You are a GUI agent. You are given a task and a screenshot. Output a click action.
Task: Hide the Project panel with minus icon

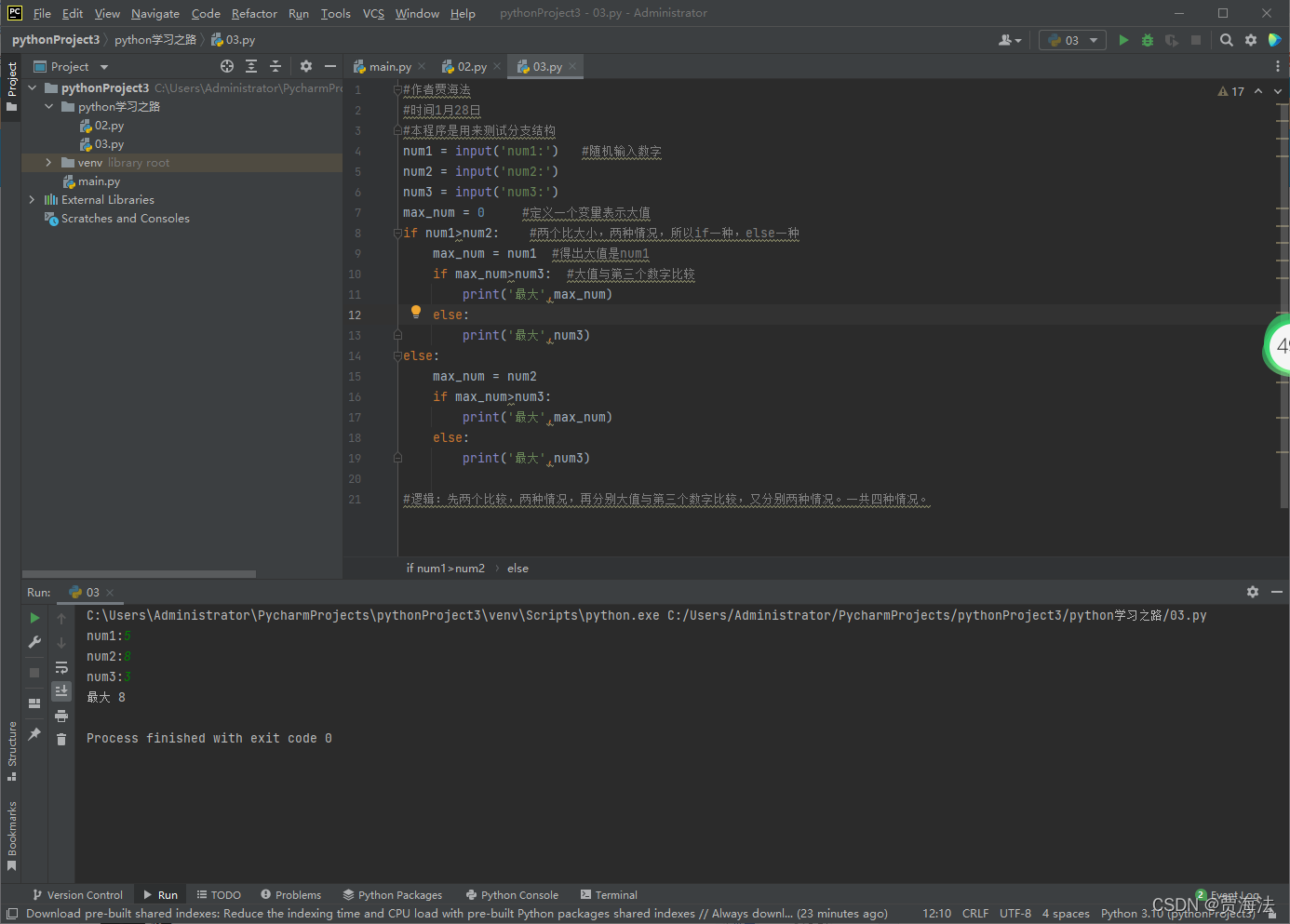pos(330,66)
